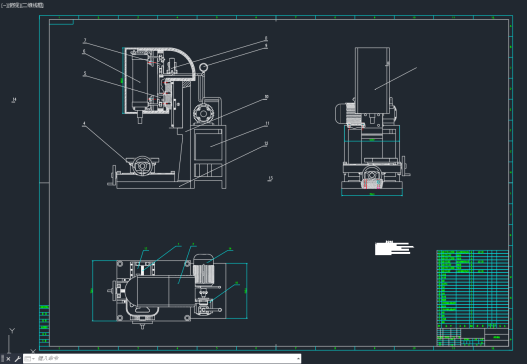Pick the pressure gauge circle in front view
This screenshot has width=527, height=364.
coord(203,68)
